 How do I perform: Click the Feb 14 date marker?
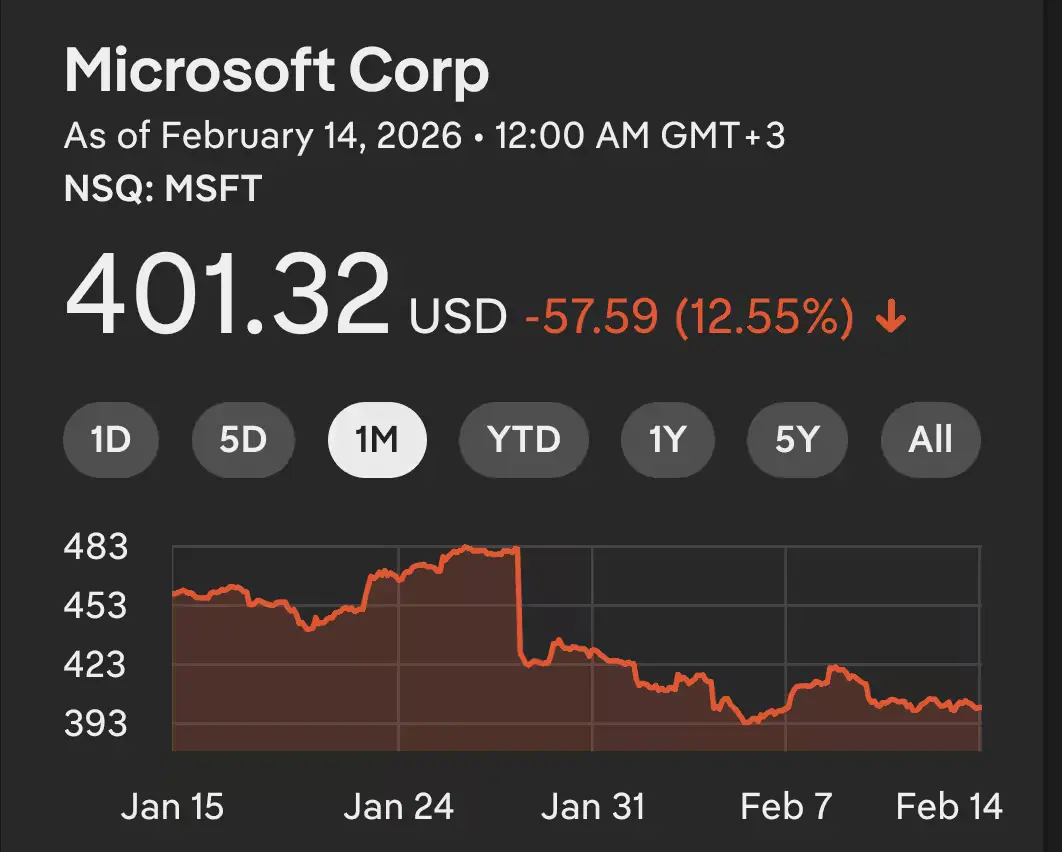pyautogui.click(x=949, y=807)
